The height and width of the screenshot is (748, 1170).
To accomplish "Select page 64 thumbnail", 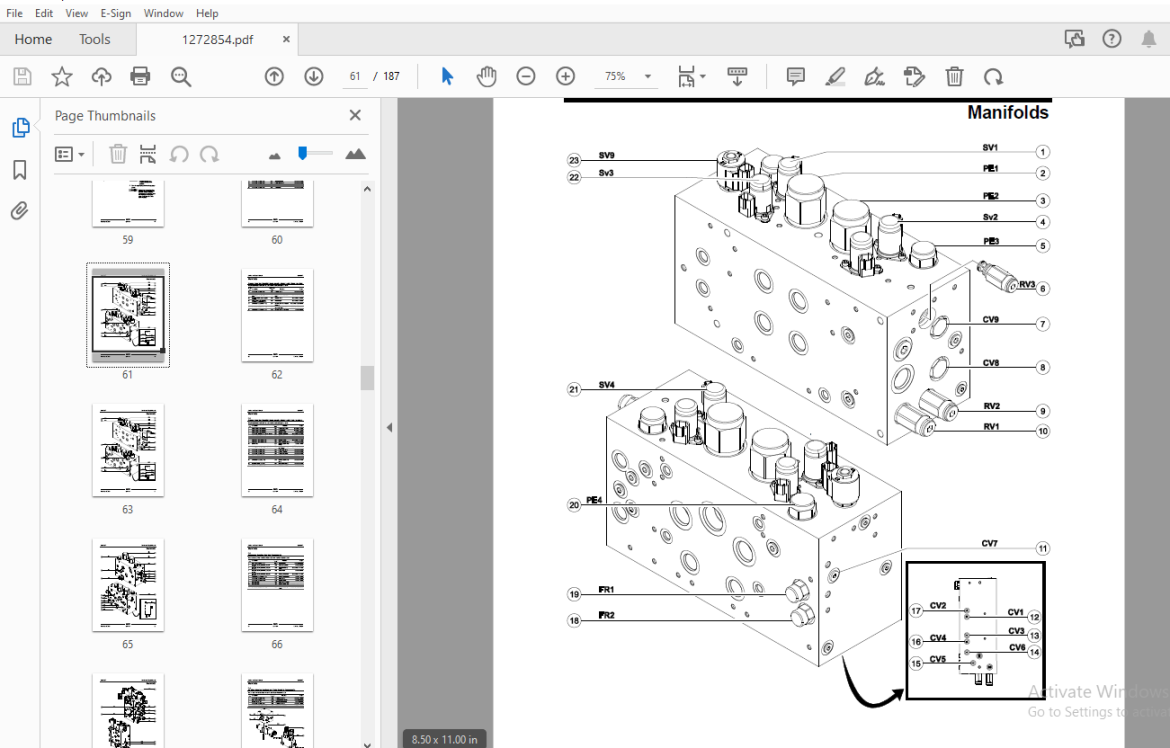I will [277, 450].
